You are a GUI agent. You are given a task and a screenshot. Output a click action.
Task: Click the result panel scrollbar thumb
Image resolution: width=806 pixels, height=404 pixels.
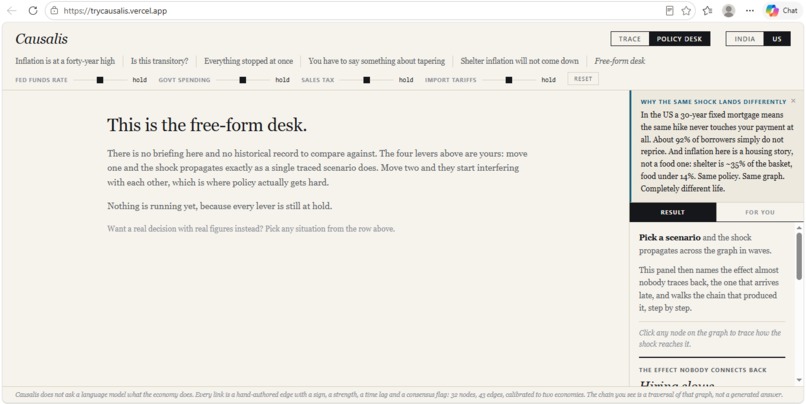pyautogui.click(x=799, y=256)
